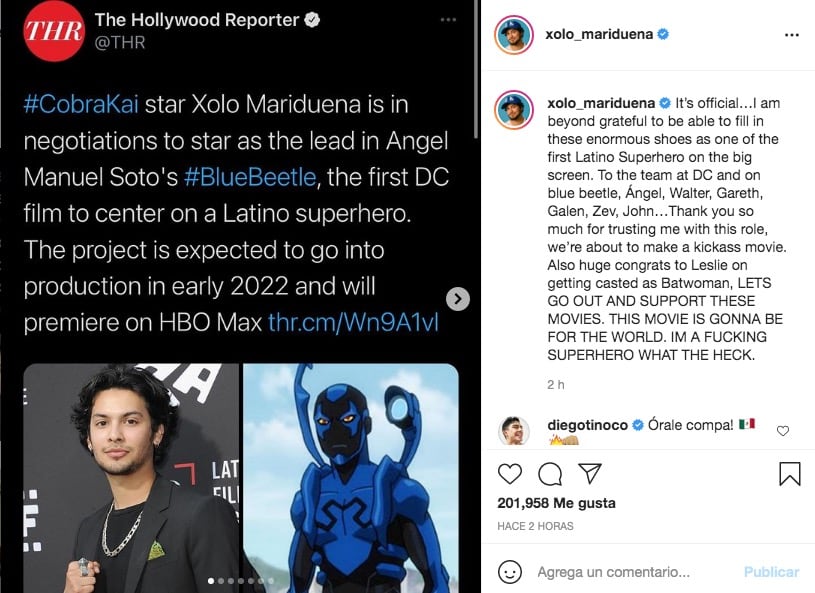Save the post with the bookmark icon
Viewport: 815px width, 593px height.
coord(790,473)
